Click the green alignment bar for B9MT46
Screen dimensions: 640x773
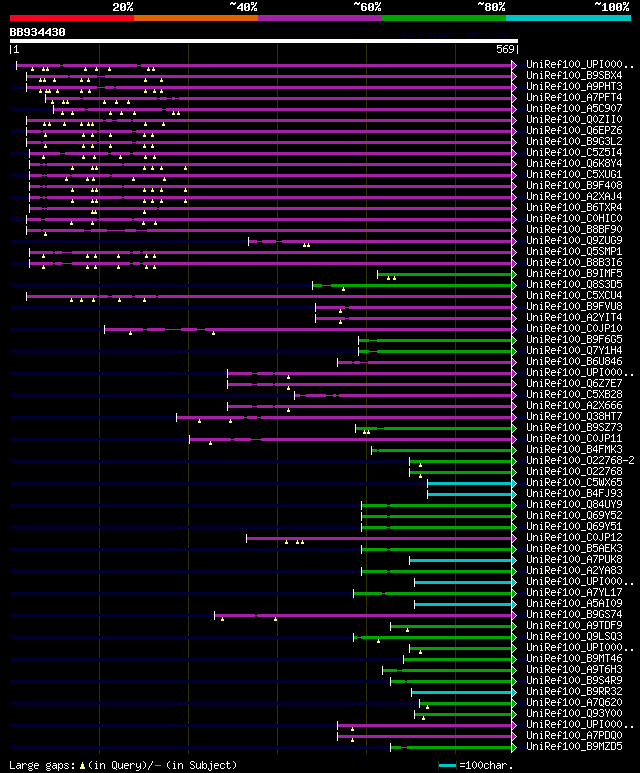click(x=458, y=660)
